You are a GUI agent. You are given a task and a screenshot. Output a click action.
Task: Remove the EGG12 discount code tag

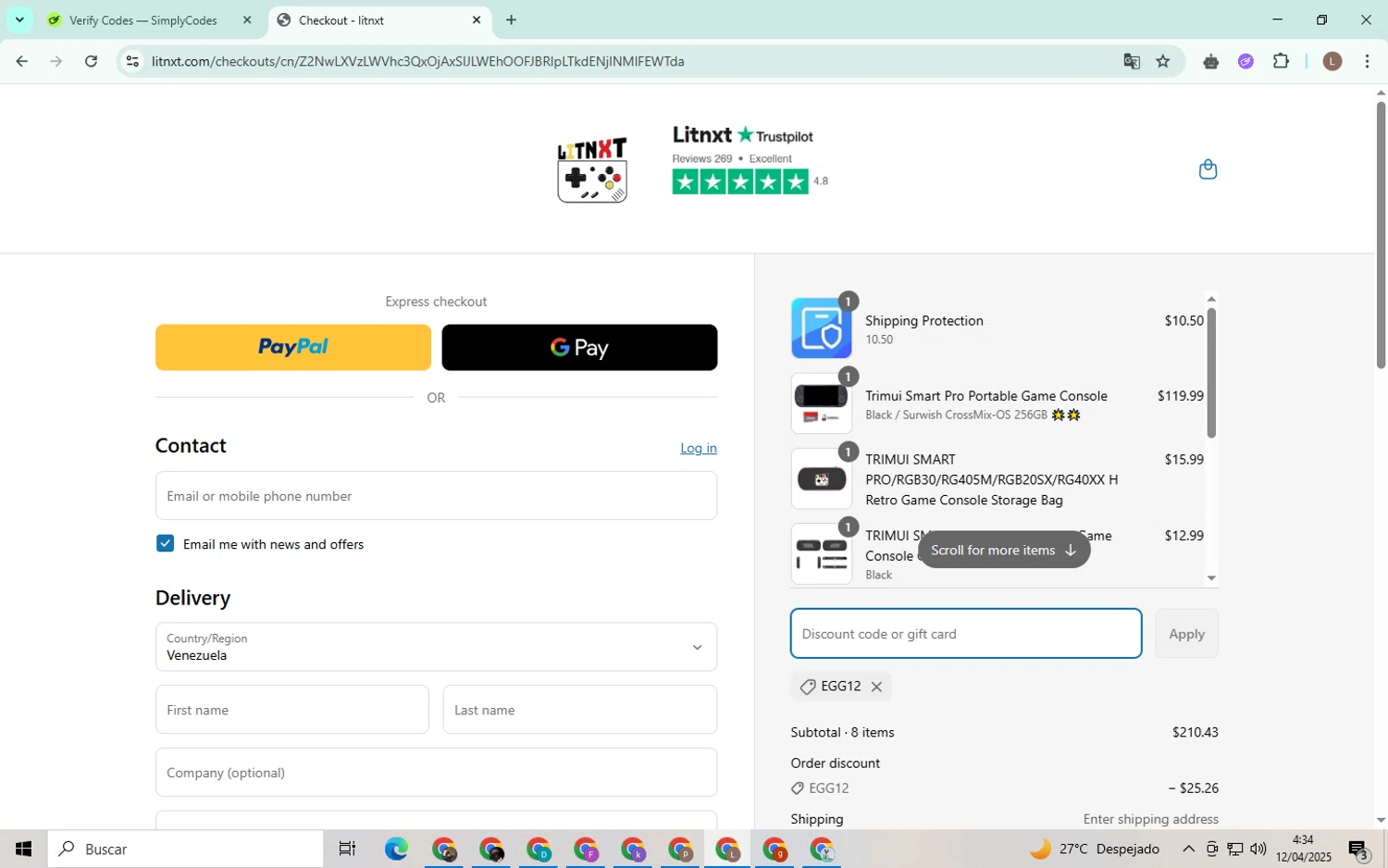coord(876,687)
